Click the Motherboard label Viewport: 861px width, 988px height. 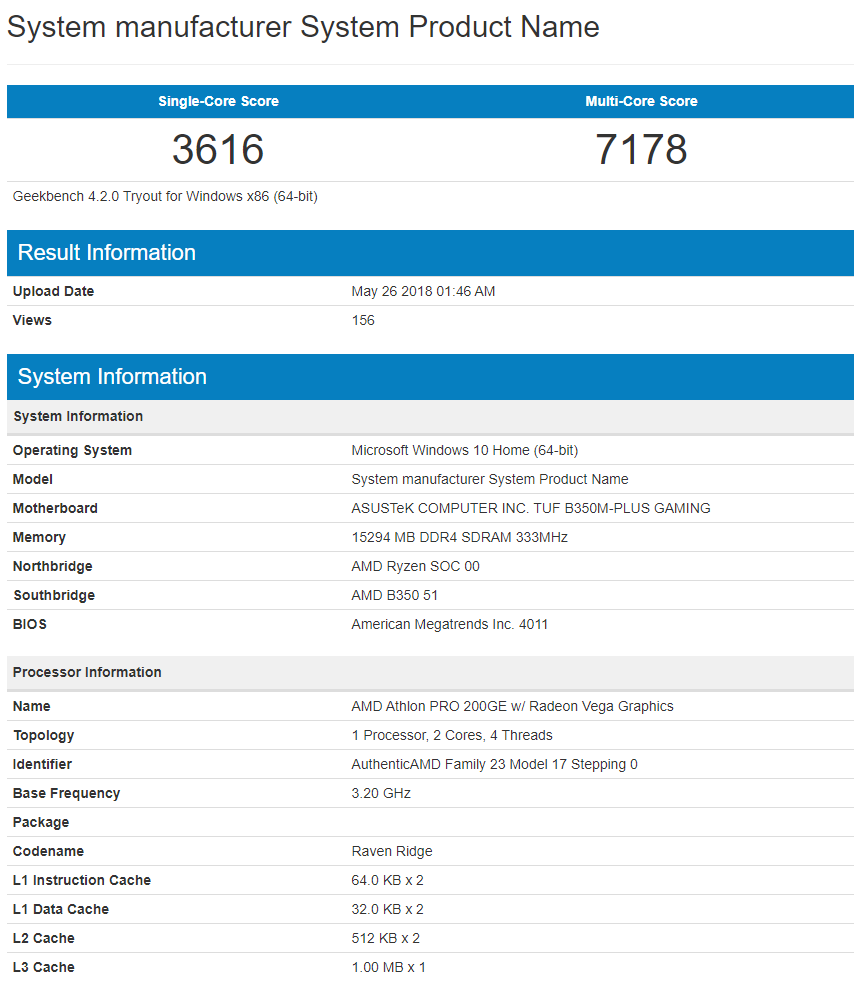tap(55, 508)
